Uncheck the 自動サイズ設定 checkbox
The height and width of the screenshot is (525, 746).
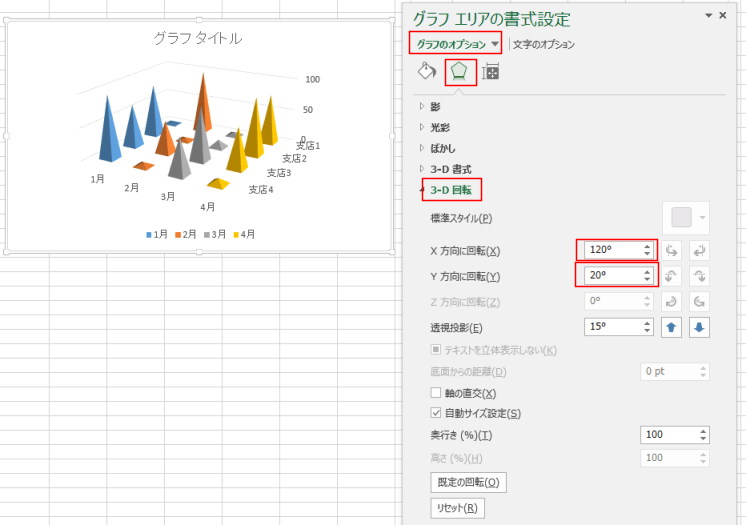coord(435,413)
